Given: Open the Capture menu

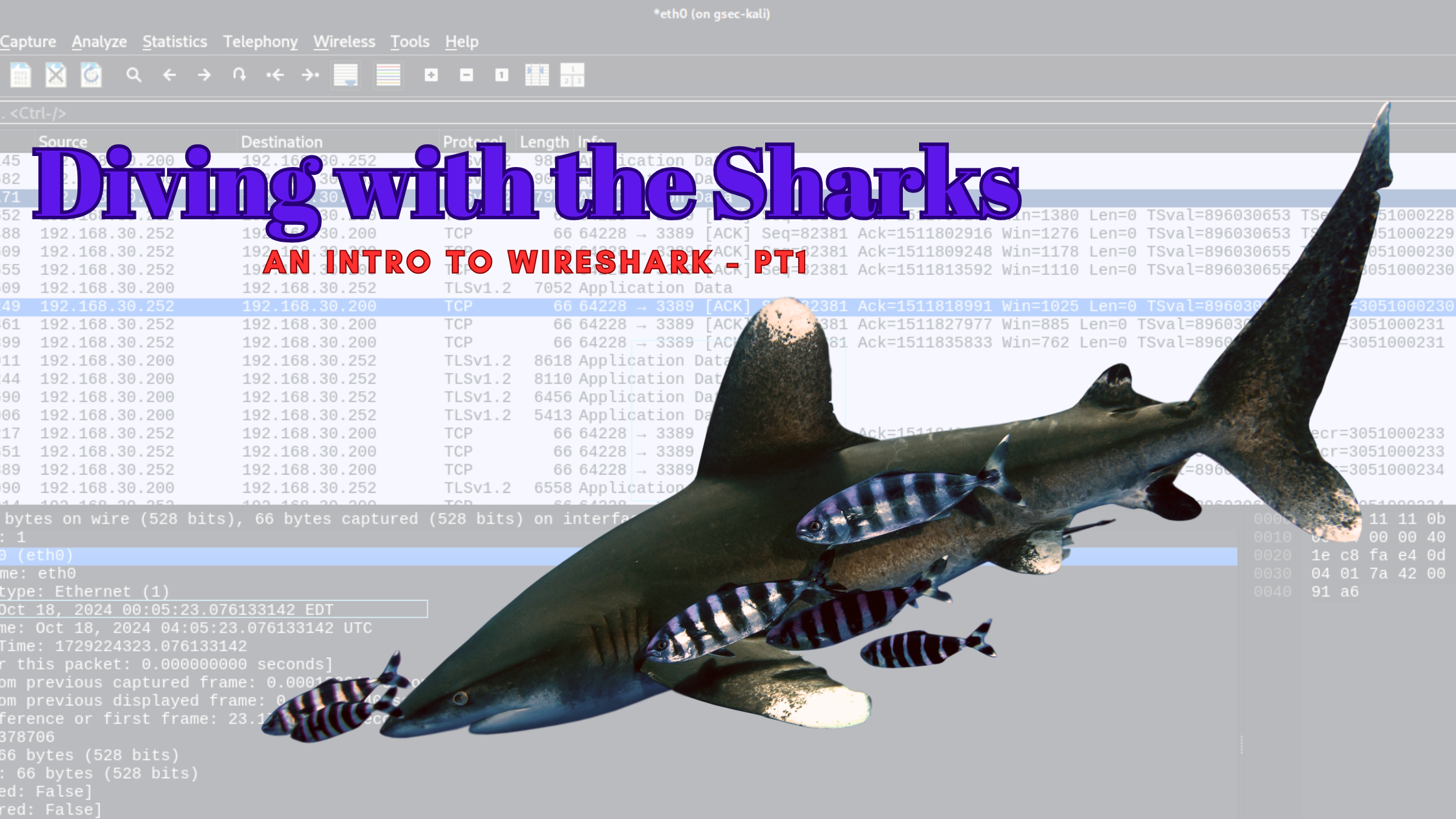Looking at the screenshot, I should pos(27,41).
